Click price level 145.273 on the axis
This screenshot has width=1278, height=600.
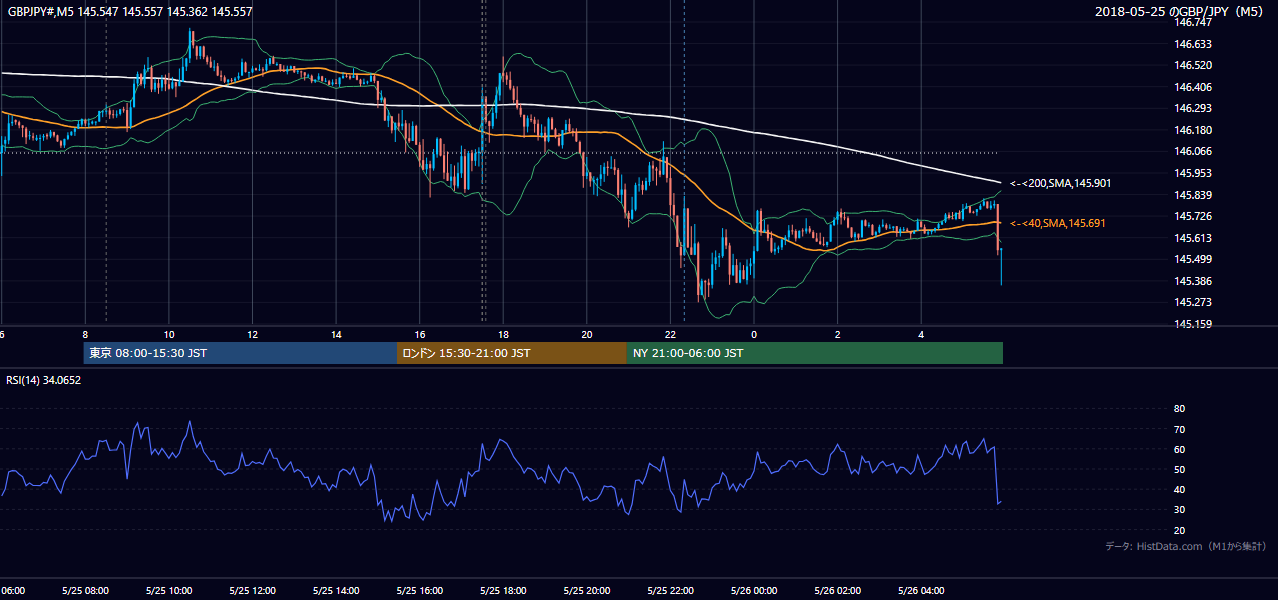click(1194, 302)
